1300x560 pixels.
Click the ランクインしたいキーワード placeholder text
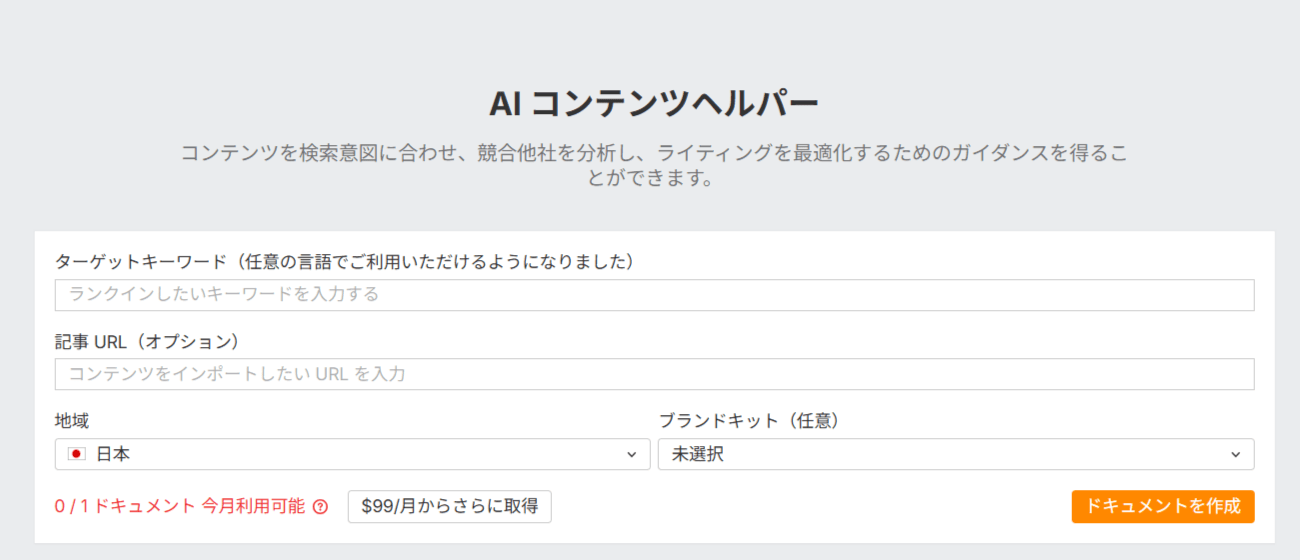(x=224, y=295)
